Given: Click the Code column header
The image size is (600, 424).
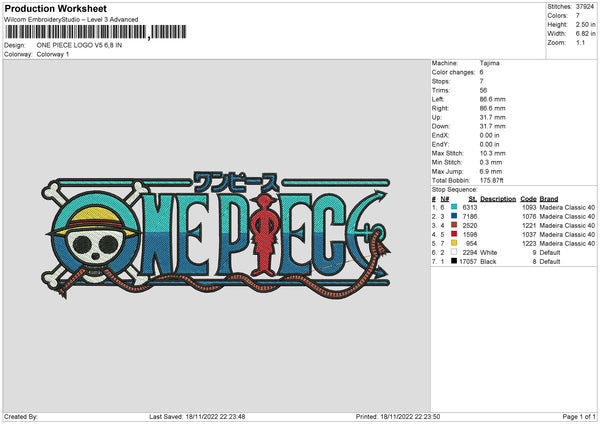Looking at the screenshot, I should 529,198.
